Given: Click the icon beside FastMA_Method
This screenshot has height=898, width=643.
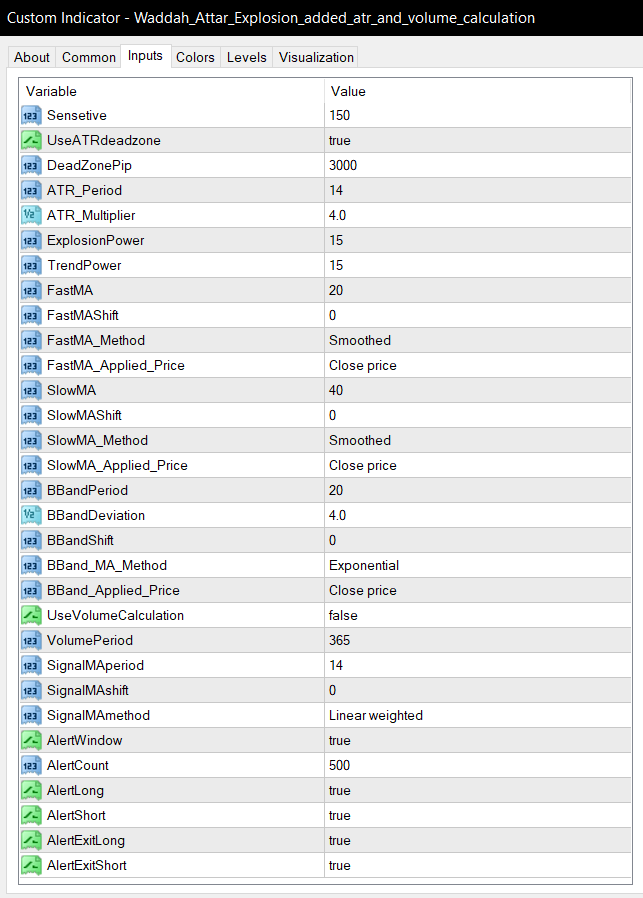Looking at the screenshot, I should 31,341.
